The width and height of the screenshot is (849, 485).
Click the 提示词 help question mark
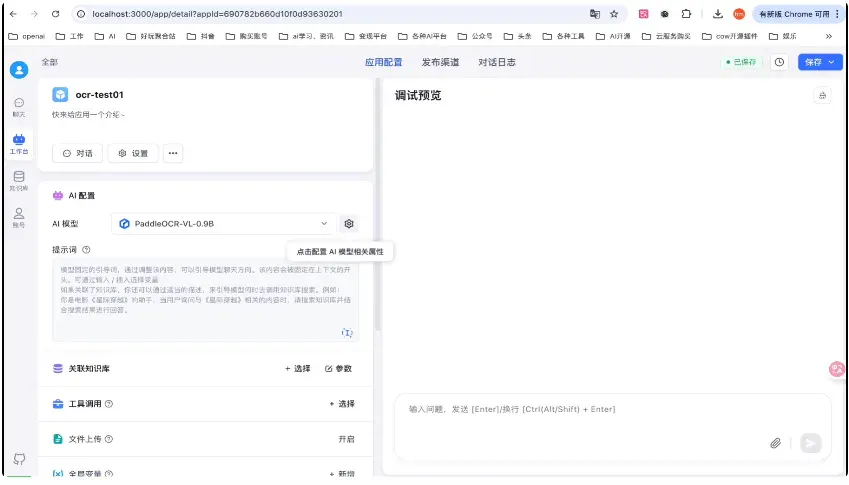(x=86, y=250)
